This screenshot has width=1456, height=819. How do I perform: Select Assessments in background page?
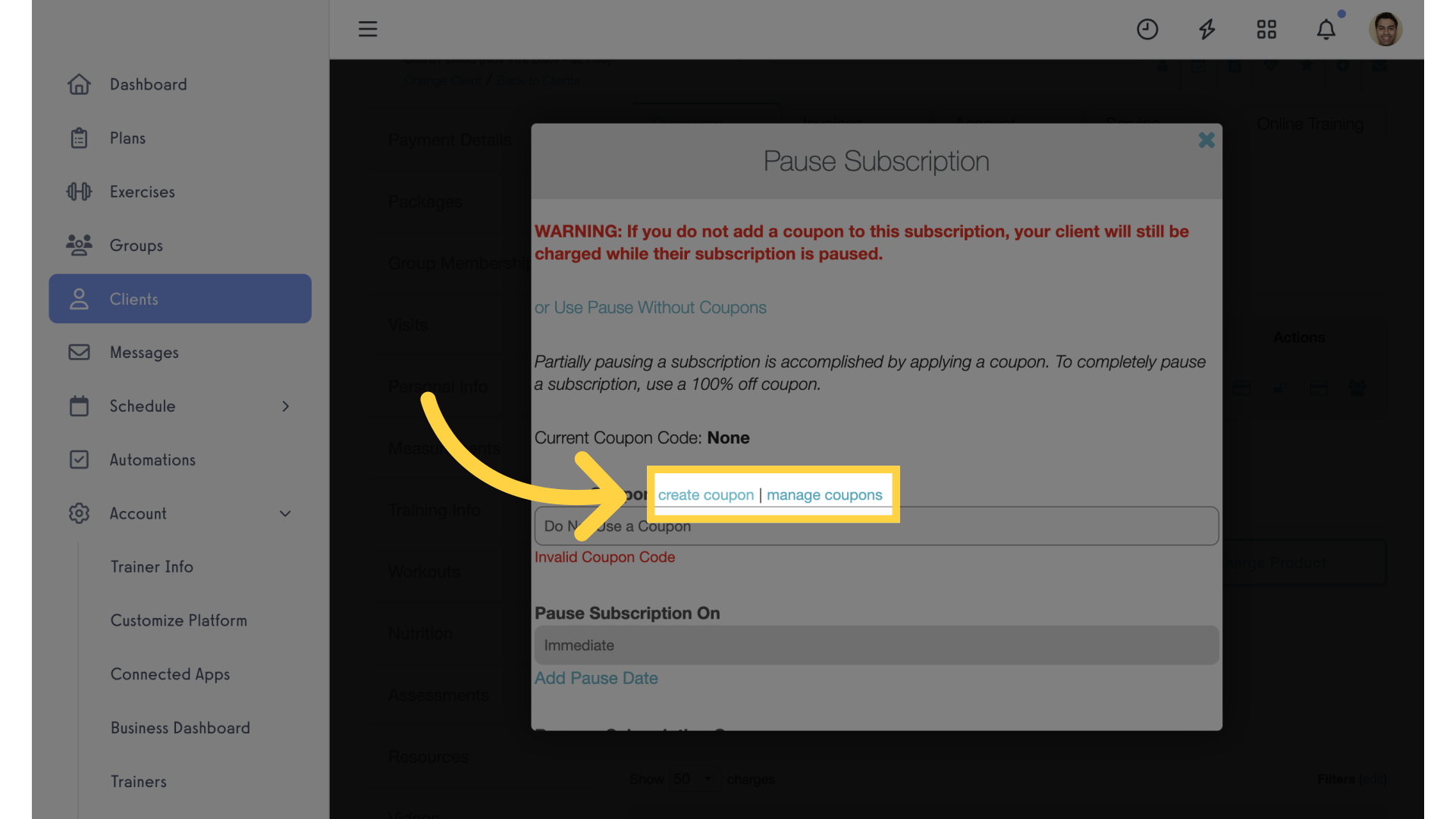click(438, 695)
